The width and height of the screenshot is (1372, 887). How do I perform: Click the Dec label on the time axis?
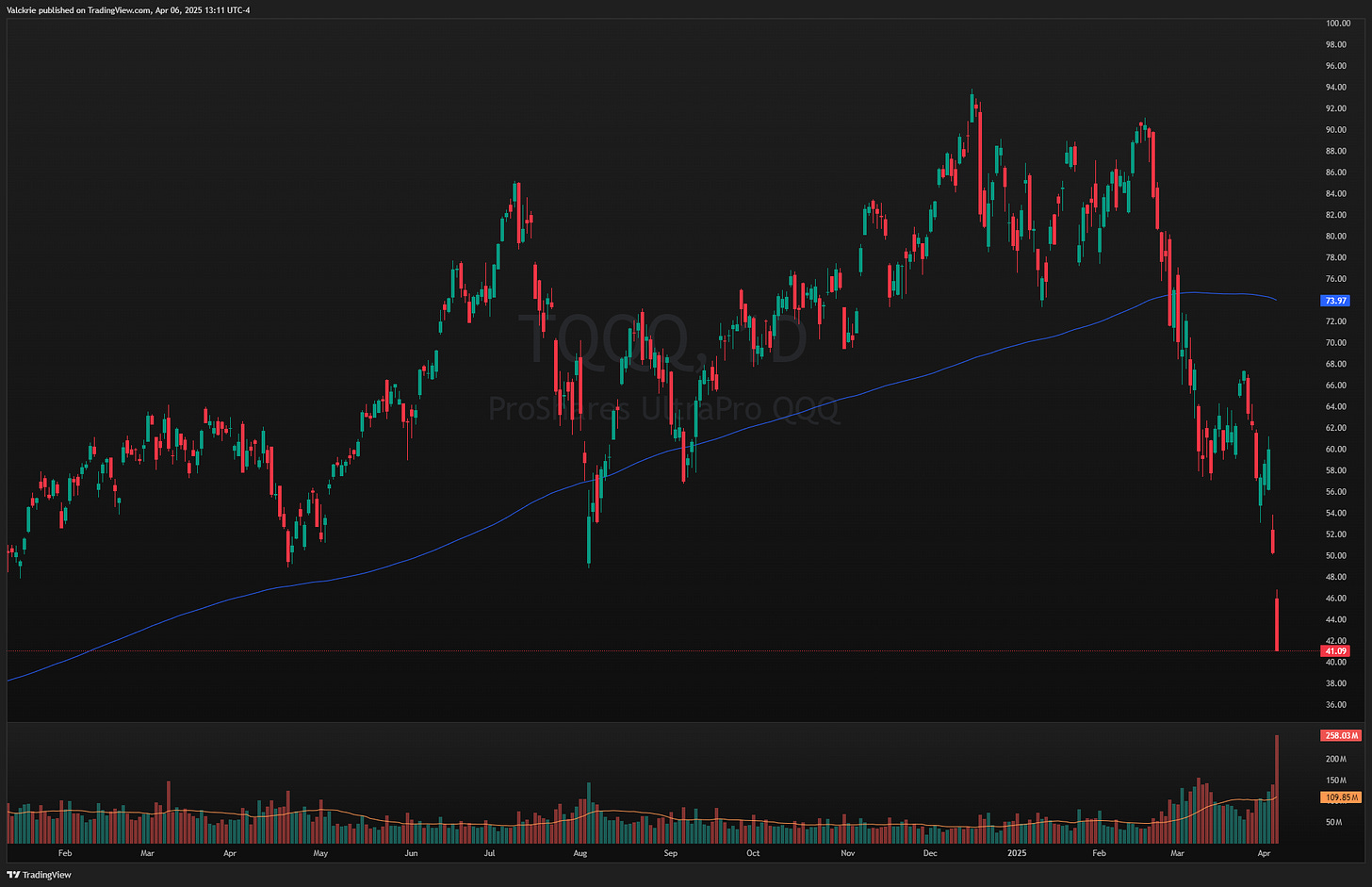[x=930, y=853]
